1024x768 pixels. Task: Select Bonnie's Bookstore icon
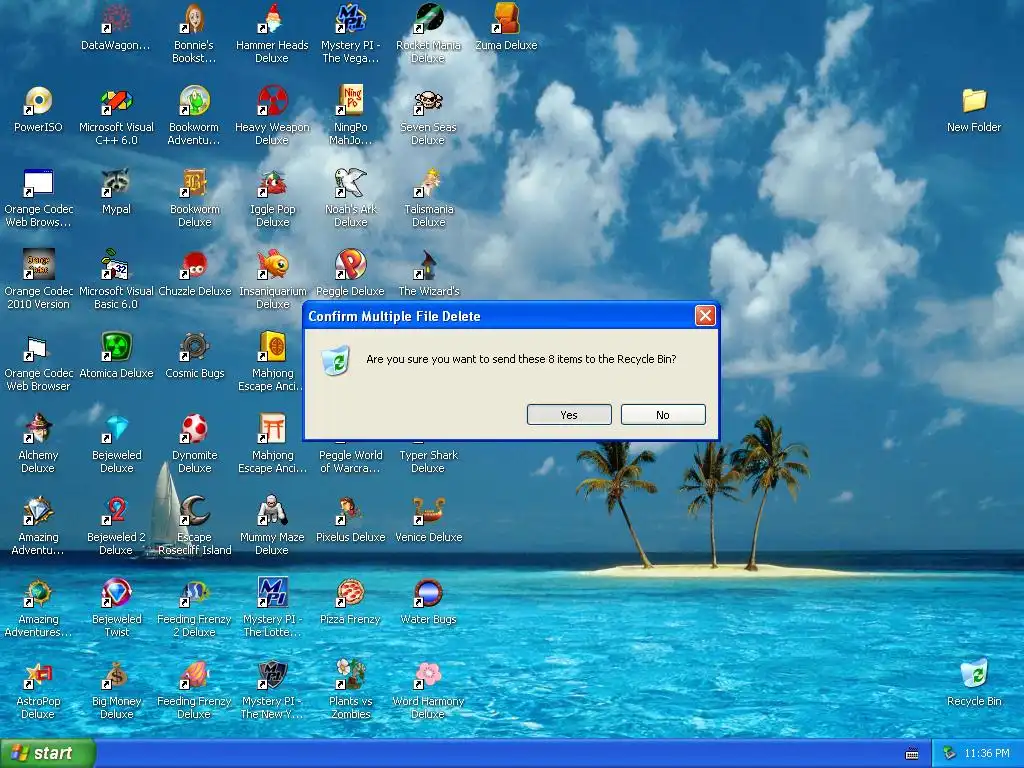coord(195,34)
